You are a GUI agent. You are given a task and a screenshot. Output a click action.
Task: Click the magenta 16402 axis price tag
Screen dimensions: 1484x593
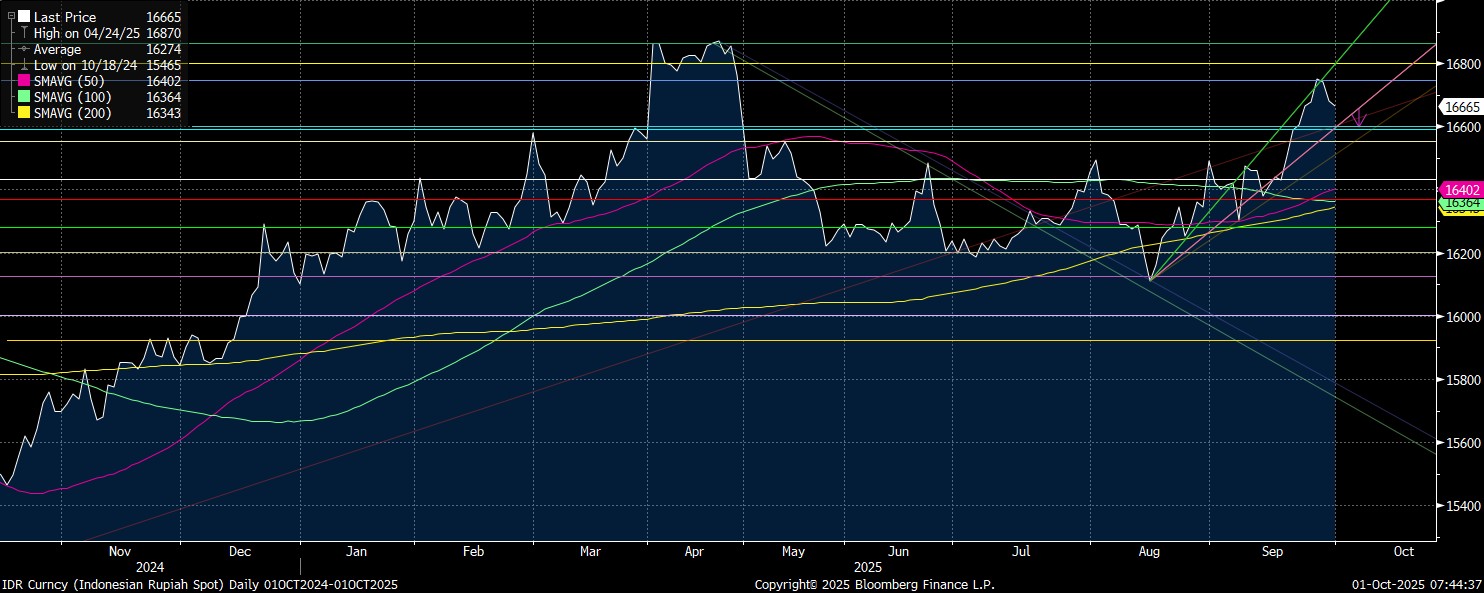pyautogui.click(x=1459, y=189)
